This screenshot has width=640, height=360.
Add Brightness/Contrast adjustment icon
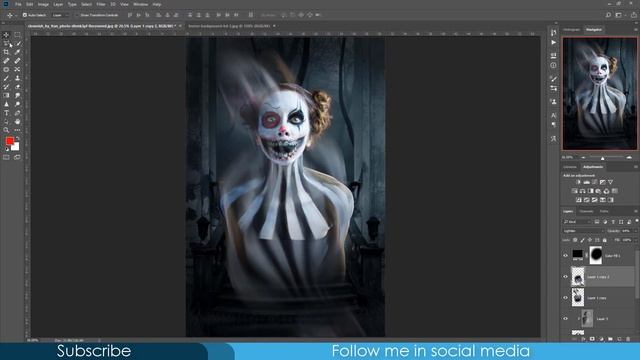[578, 182]
